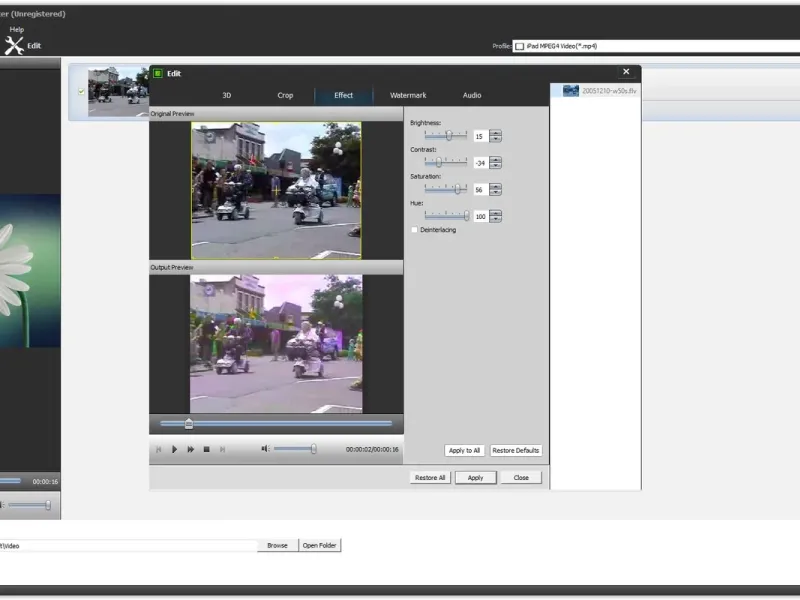Open the Watermark tab
This screenshot has height=600, width=800.
408,95
